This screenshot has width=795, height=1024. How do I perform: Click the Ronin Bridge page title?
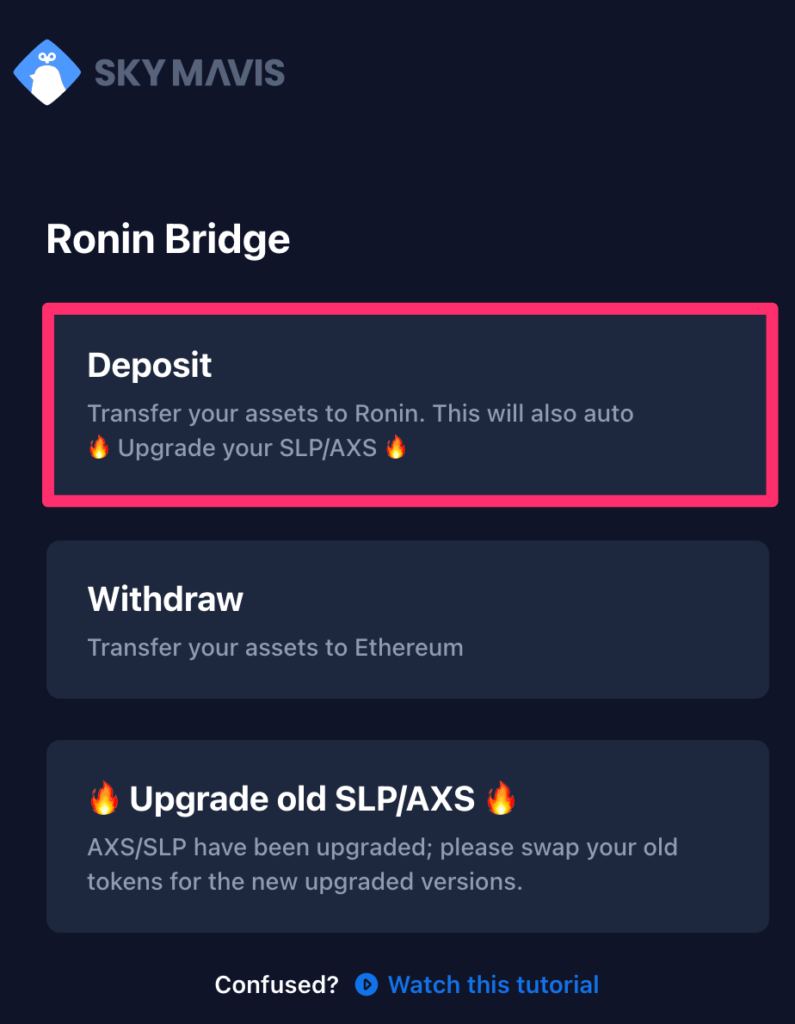pyautogui.click(x=168, y=239)
